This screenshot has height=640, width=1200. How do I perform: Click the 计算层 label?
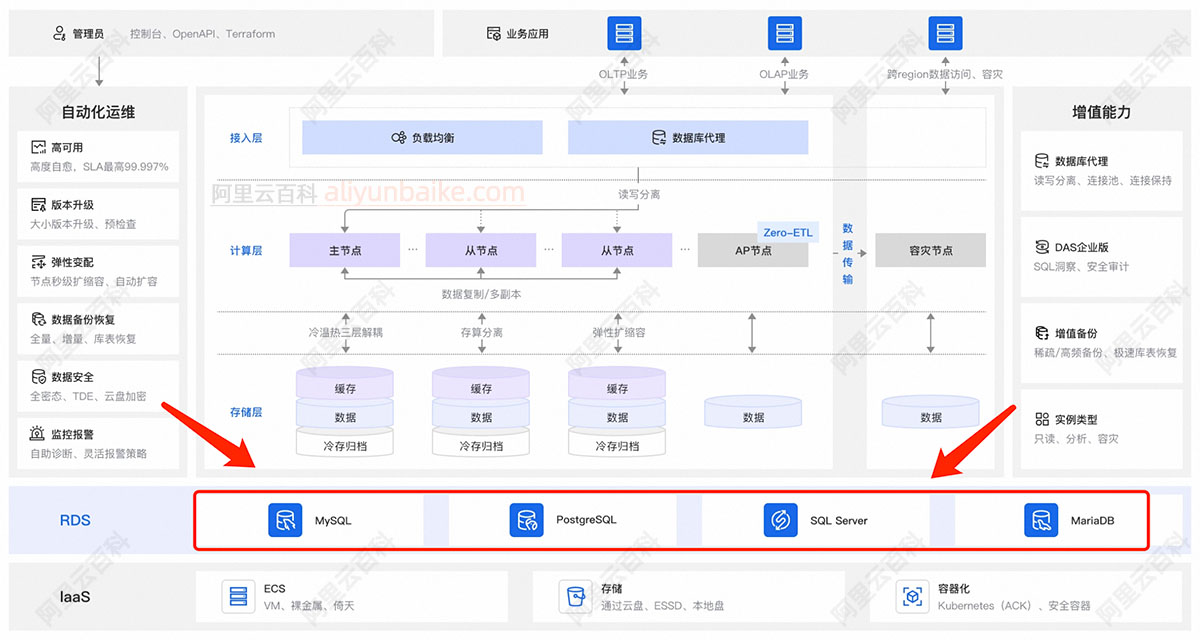point(246,250)
